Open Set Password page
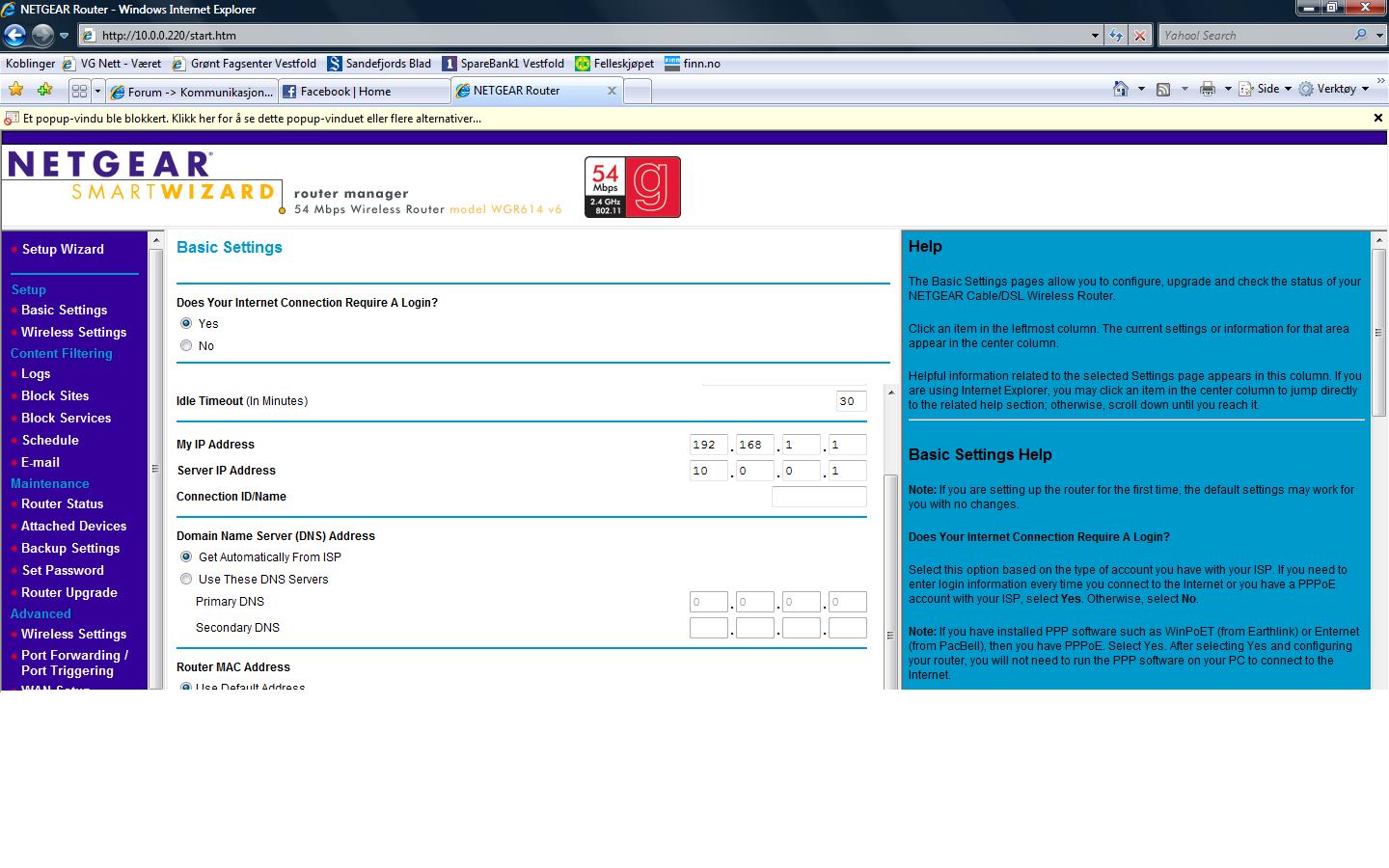 click(x=63, y=570)
